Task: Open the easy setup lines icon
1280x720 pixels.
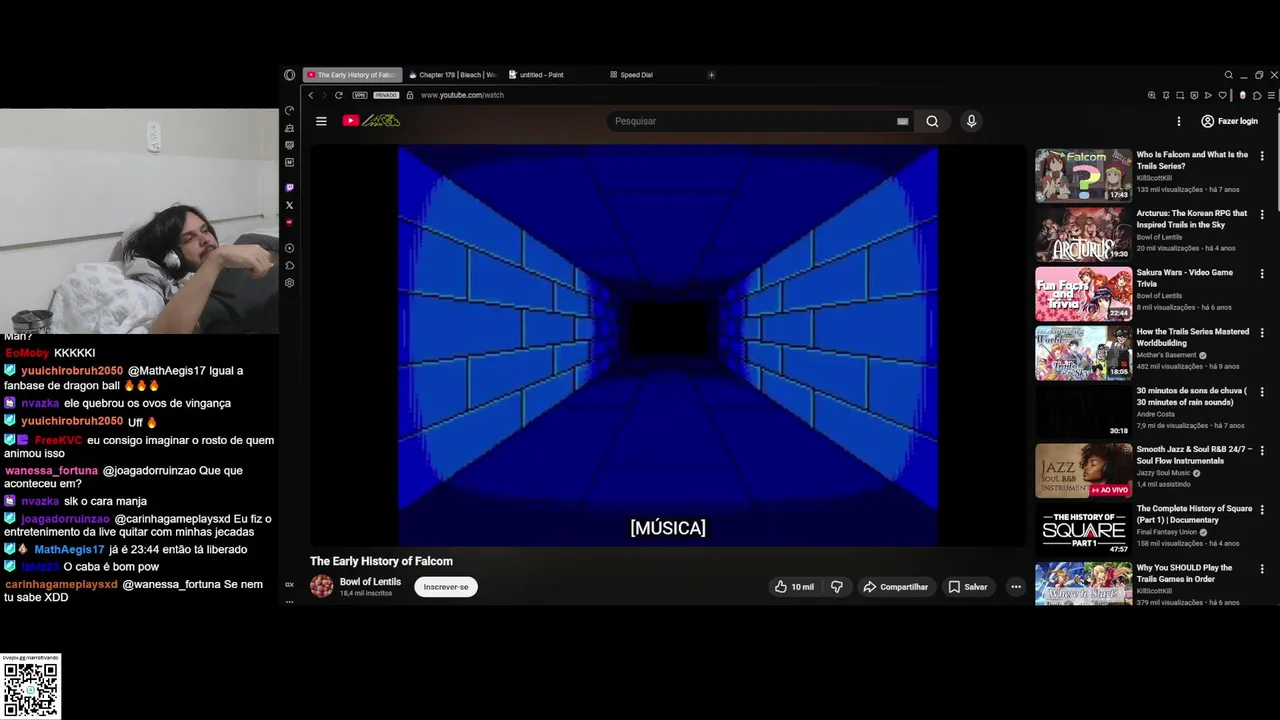Action: point(1271,96)
